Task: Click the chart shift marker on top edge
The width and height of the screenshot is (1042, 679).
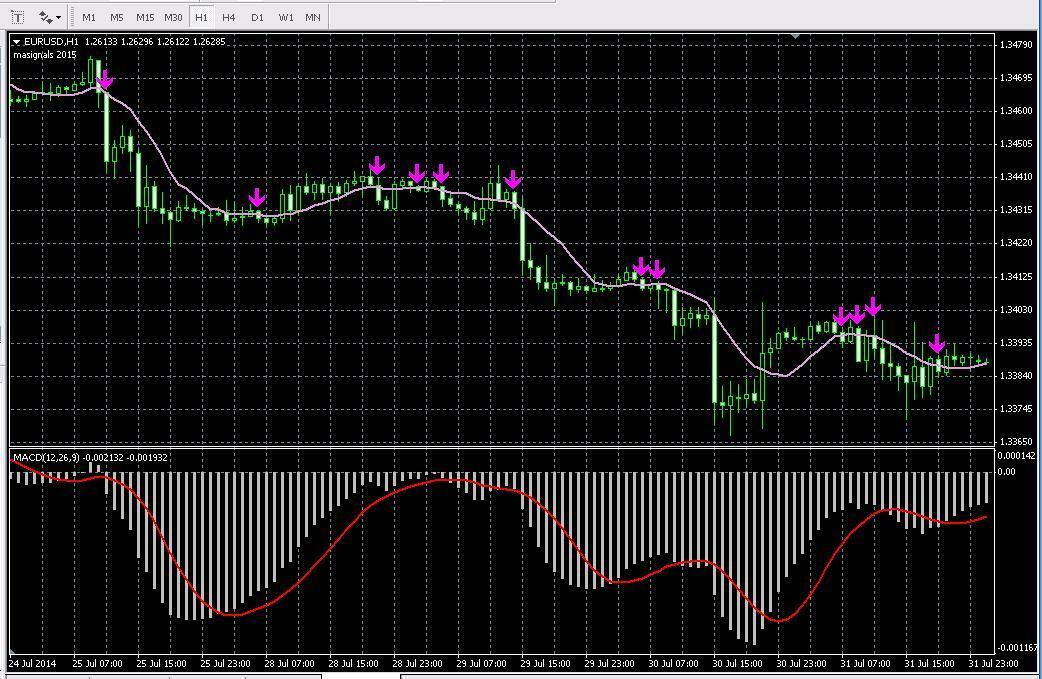Action: 795,36
